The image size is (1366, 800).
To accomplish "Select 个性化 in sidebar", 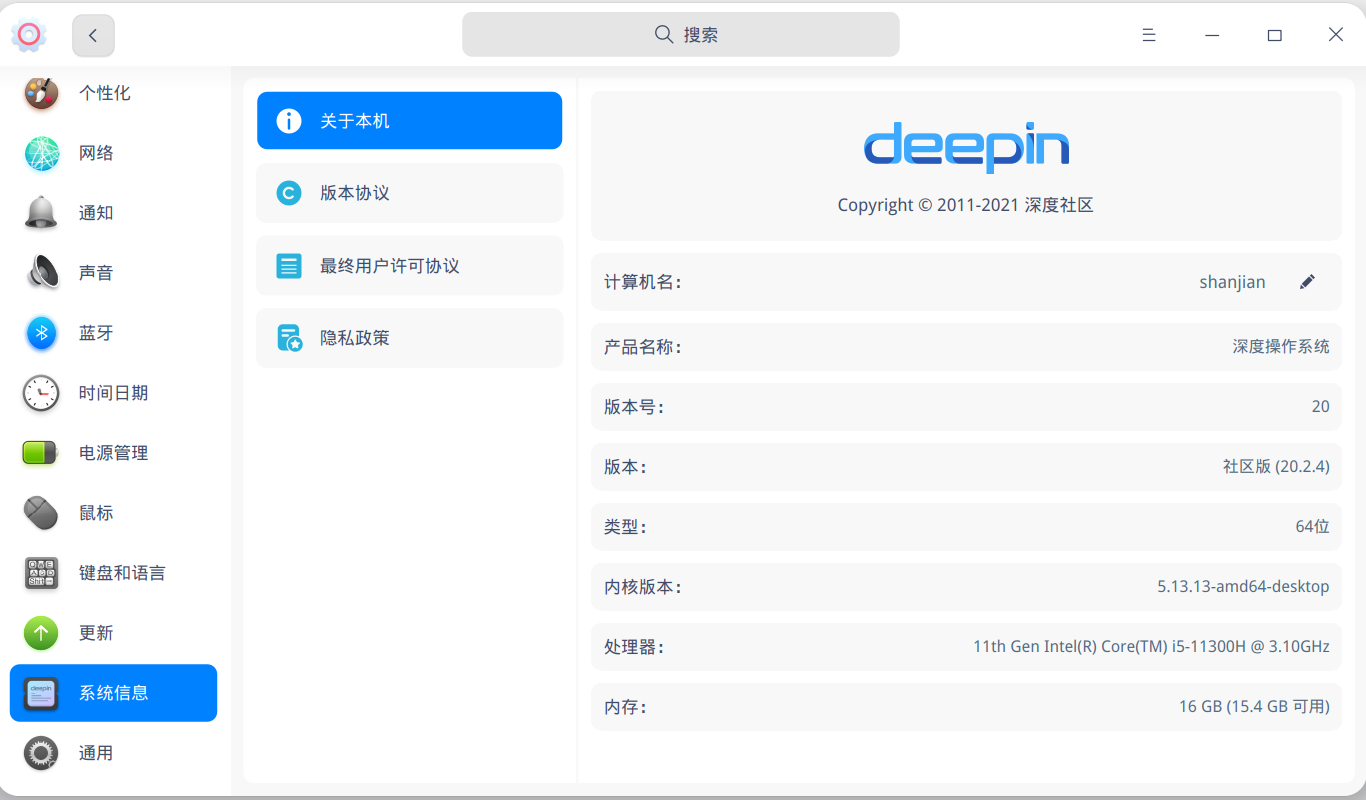I will 113,93.
